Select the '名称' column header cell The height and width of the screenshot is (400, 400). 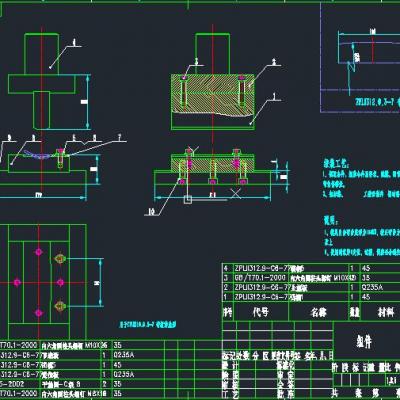tap(318, 312)
